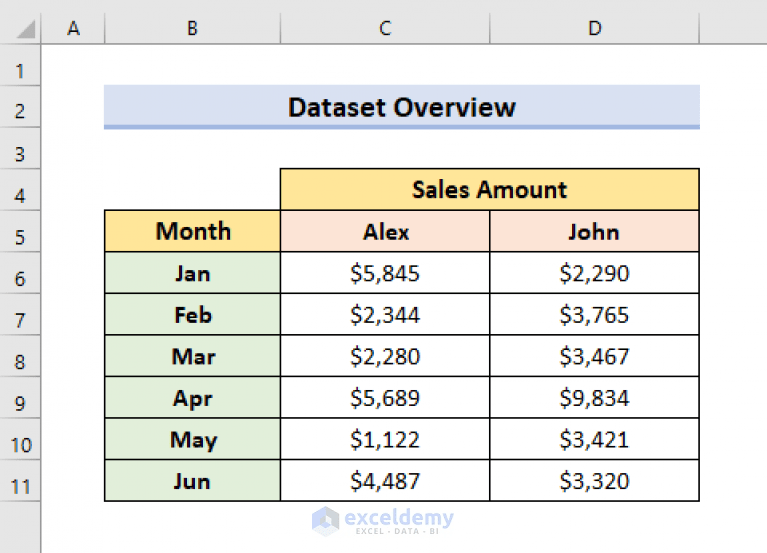
Task: Select Alex's January sales $5,845
Action: 385,273
